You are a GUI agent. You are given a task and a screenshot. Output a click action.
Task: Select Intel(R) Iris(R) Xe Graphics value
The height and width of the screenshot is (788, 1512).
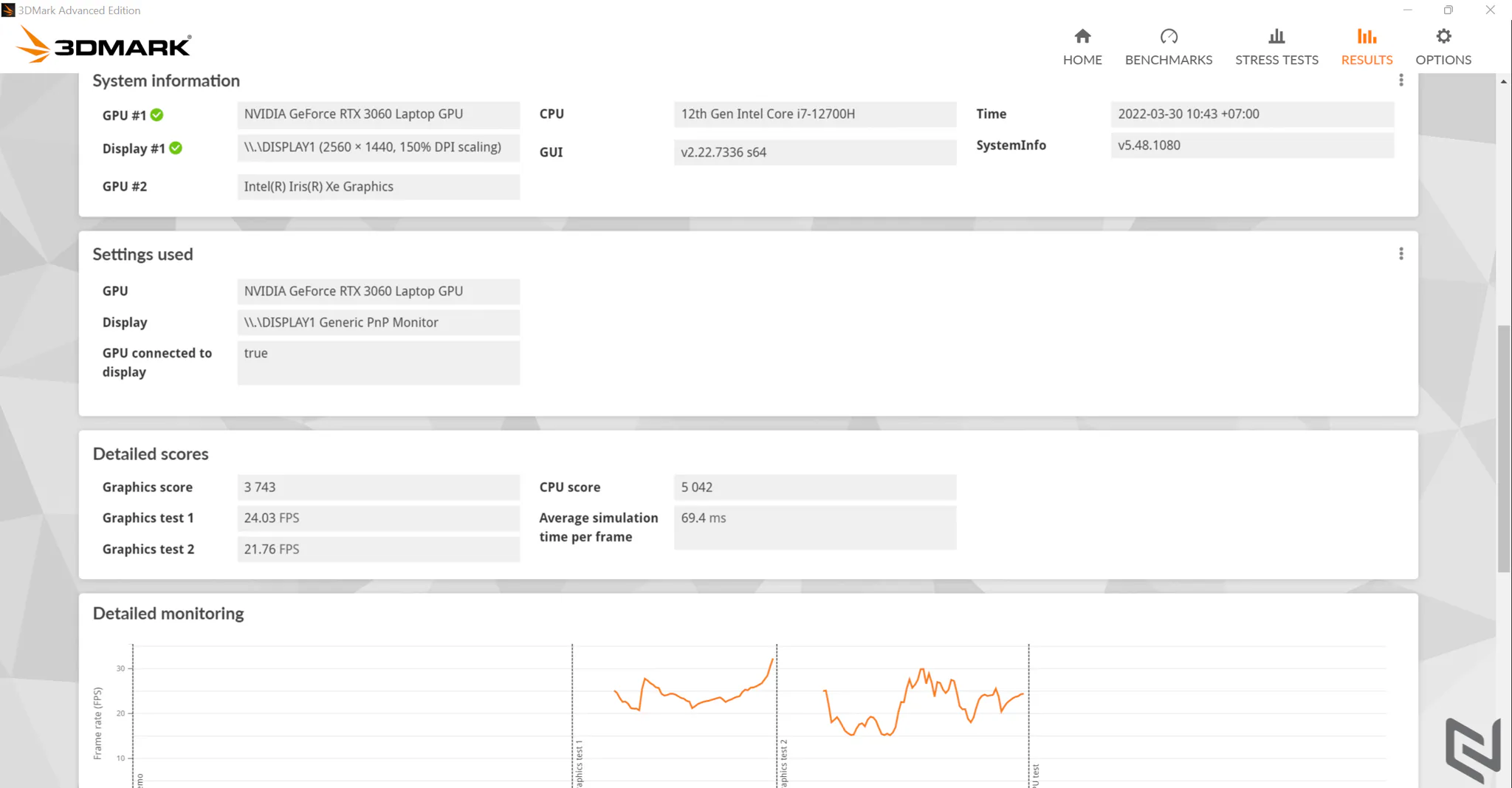click(x=378, y=187)
